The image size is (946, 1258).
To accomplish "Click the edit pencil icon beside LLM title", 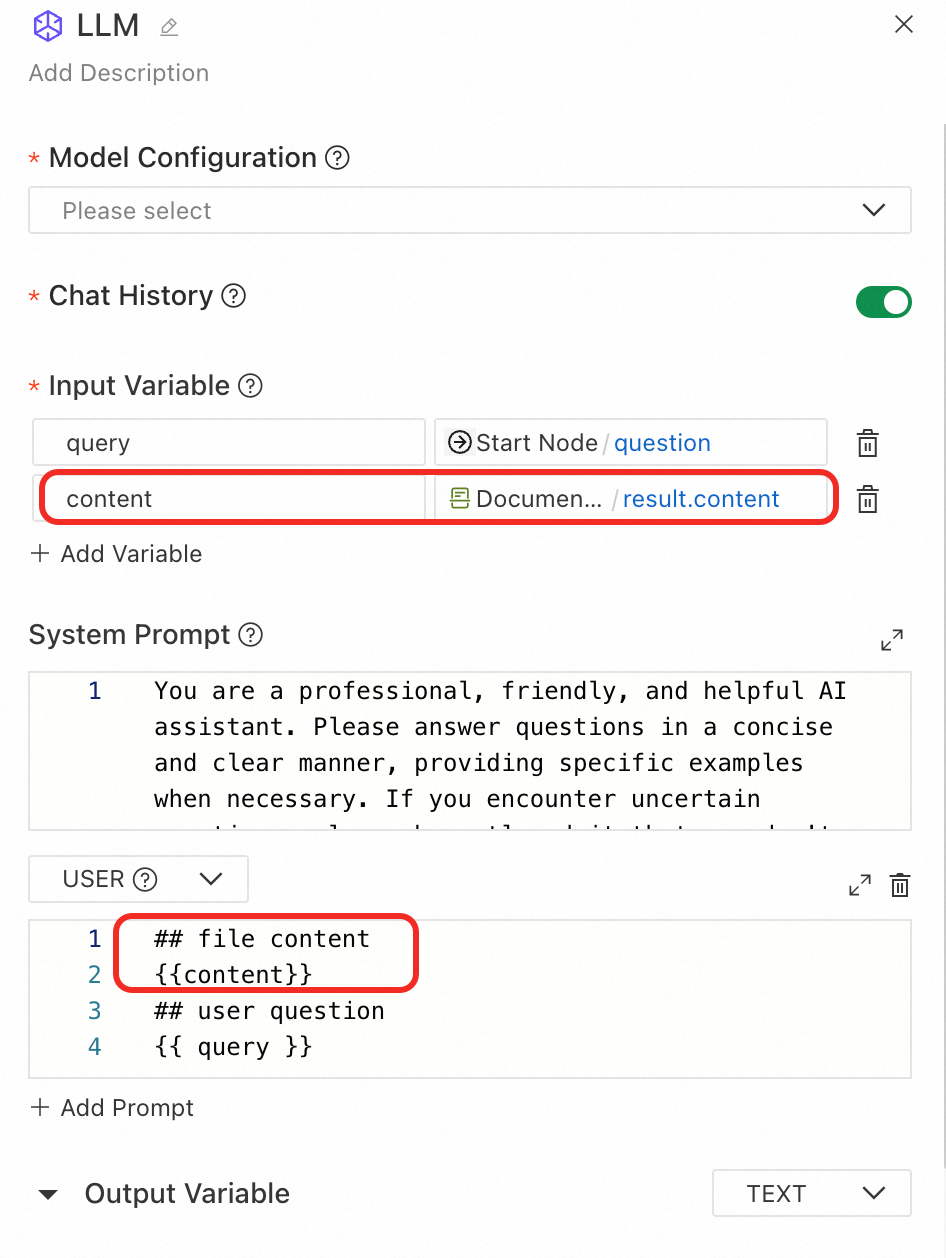I will [x=169, y=27].
